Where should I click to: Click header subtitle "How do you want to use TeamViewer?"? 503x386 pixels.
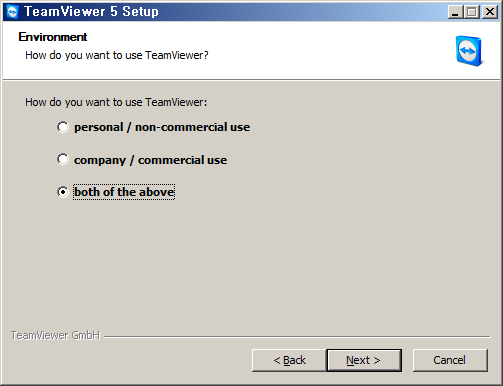(x=117, y=55)
